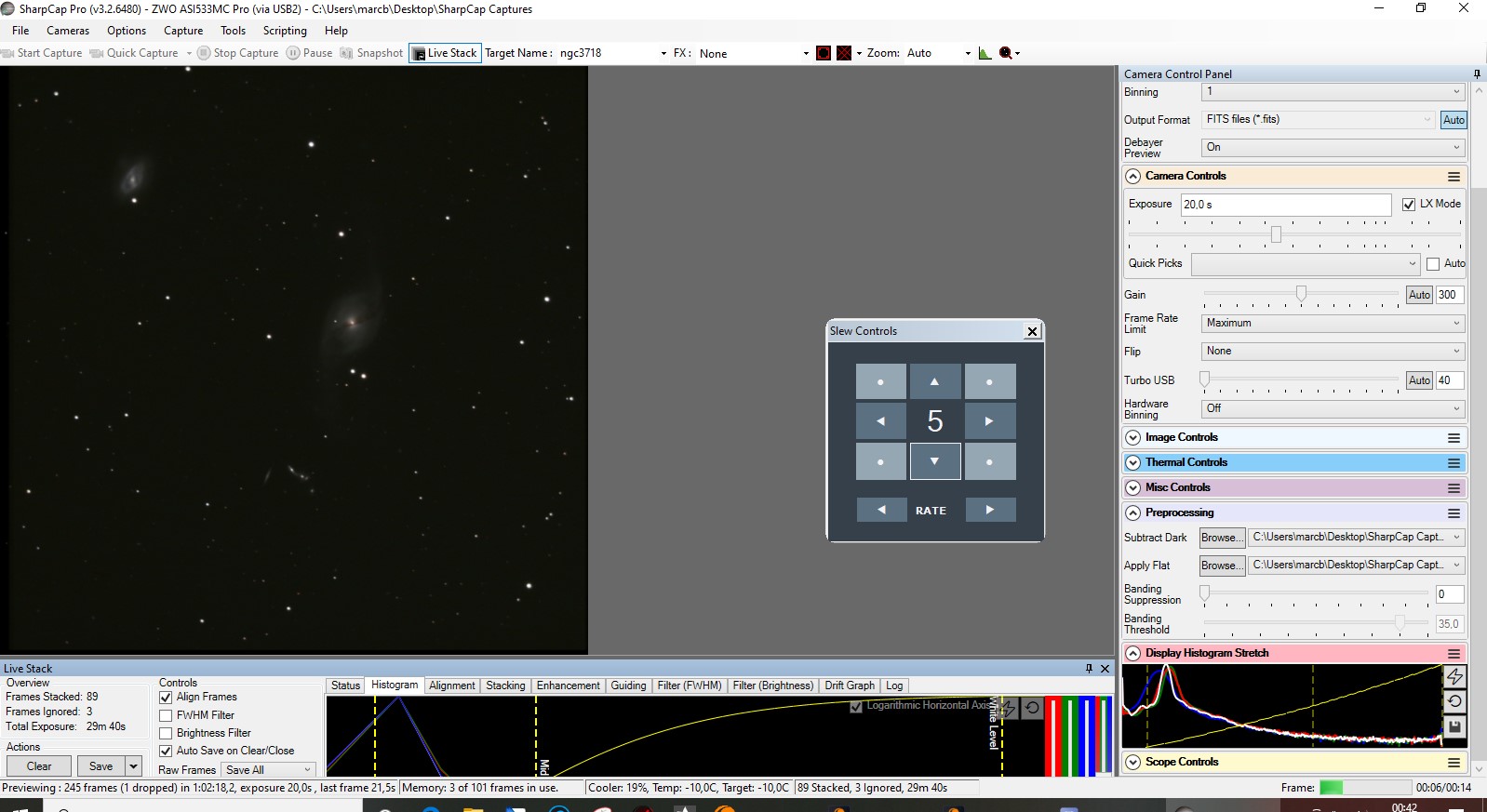Image resolution: width=1487 pixels, height=812 pixels.
Task: Click the histogram icon in top toolbar
Action: [985, 53]
